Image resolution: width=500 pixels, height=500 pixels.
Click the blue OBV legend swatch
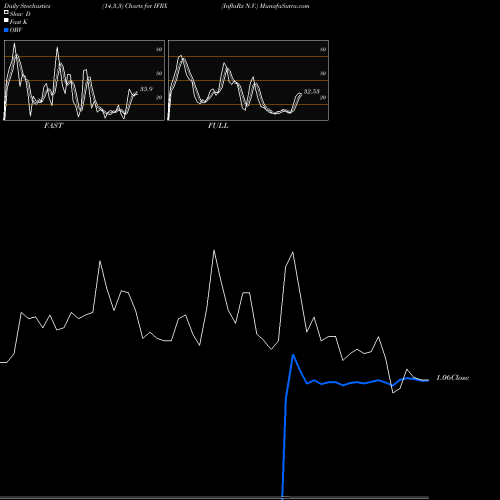(6, 30)
